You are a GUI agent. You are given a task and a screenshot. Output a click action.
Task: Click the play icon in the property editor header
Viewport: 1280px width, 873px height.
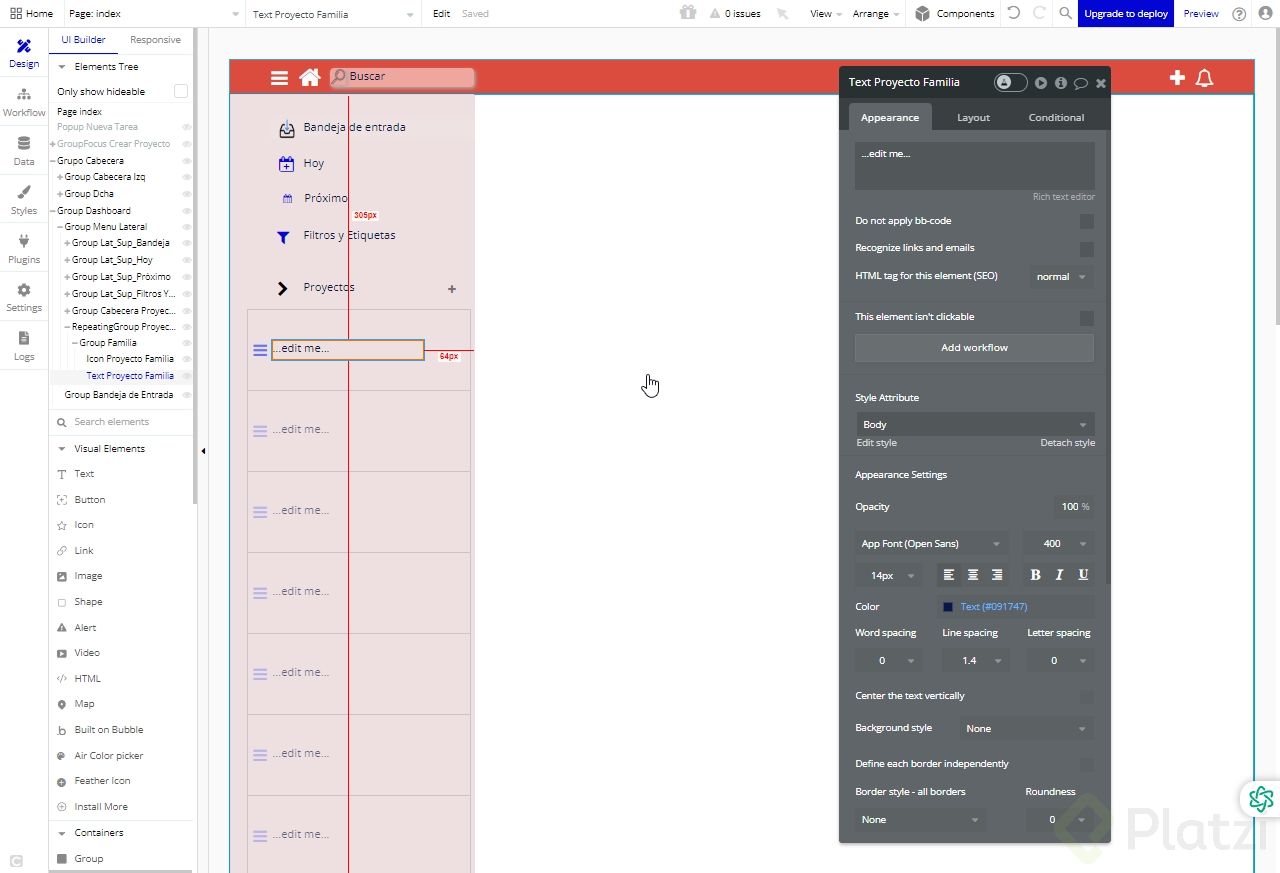[1041, 83]
